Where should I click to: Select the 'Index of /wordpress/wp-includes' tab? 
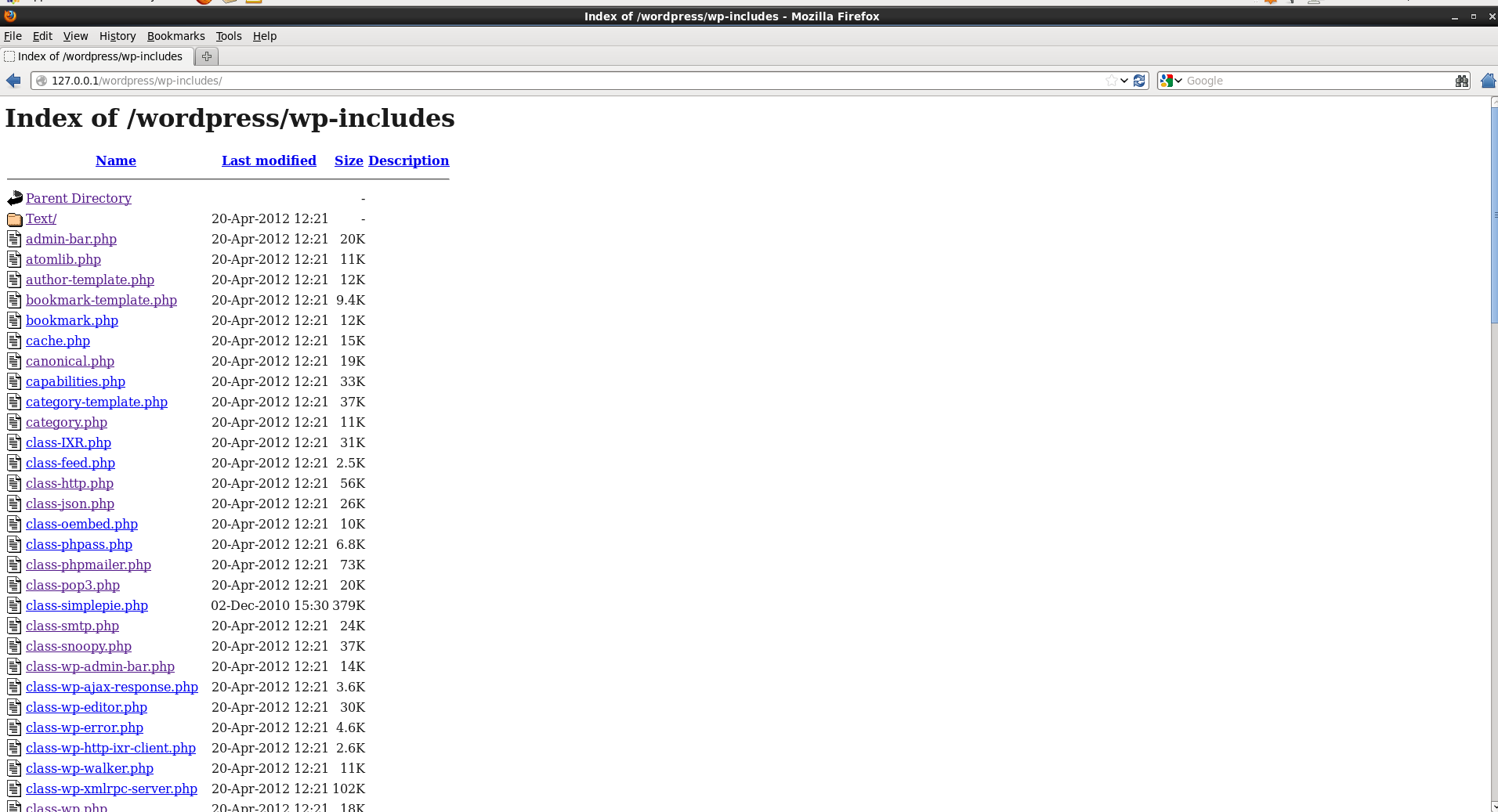click(x=97, y=56)
